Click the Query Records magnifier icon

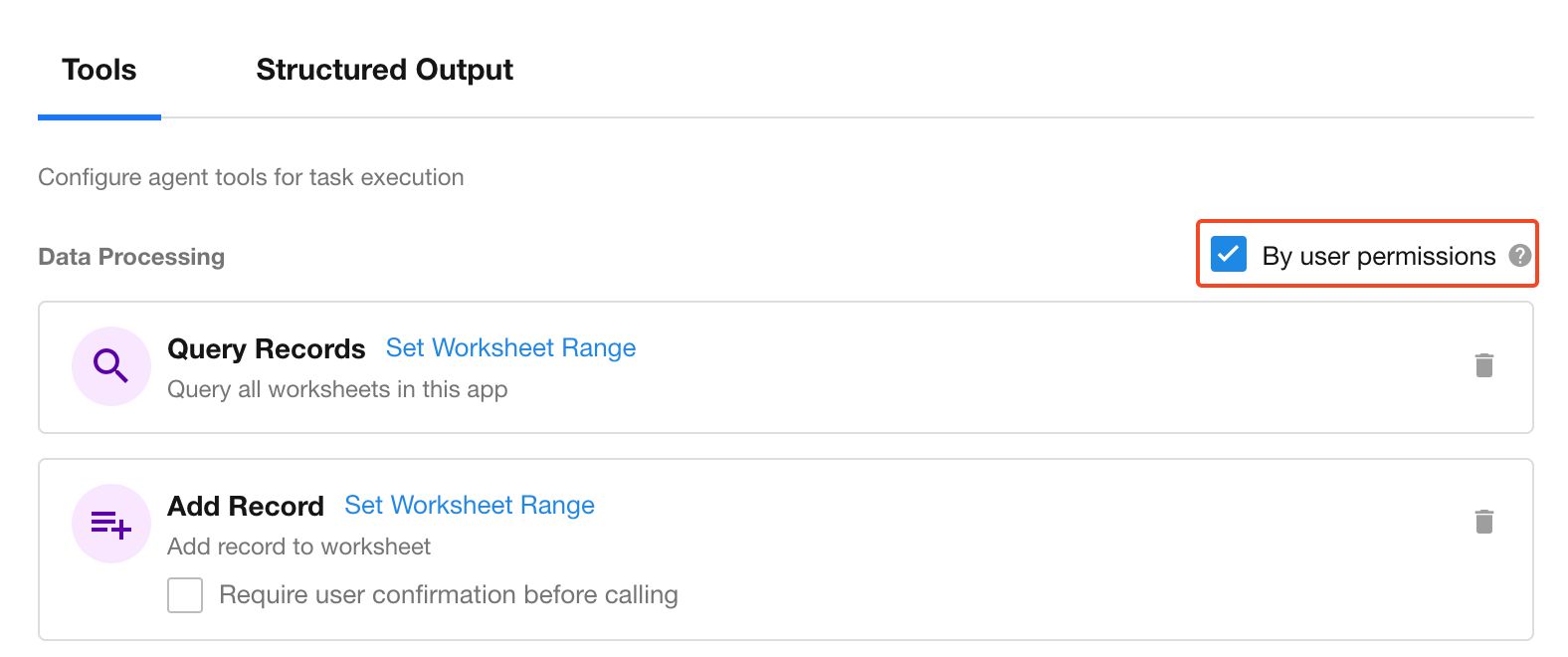(110, 366)
